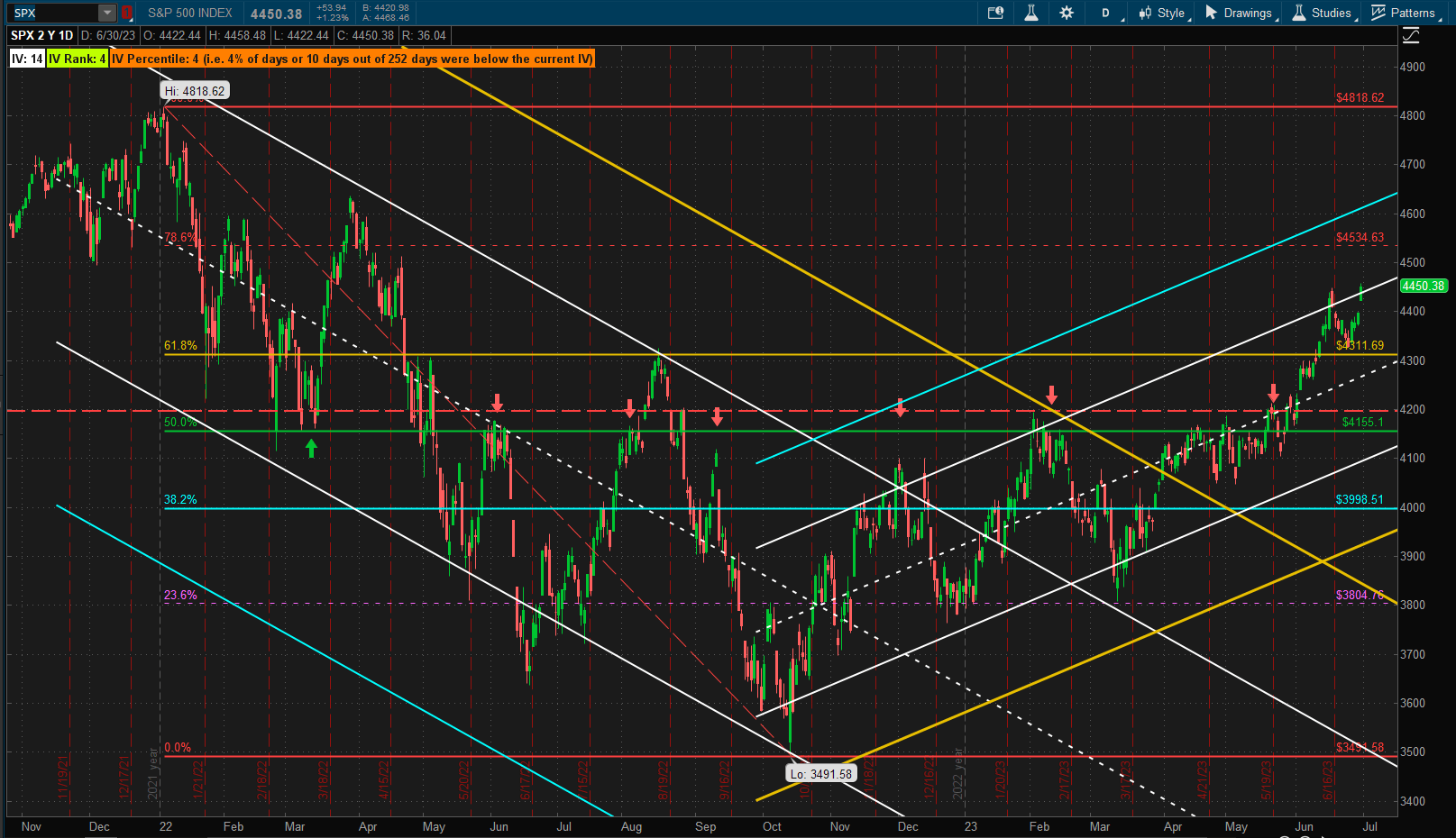Image resolution: width=1456 pixels, height=838 pixels.
Task: Click the 4900 price axis label
Action: [x=1413, y=67]
